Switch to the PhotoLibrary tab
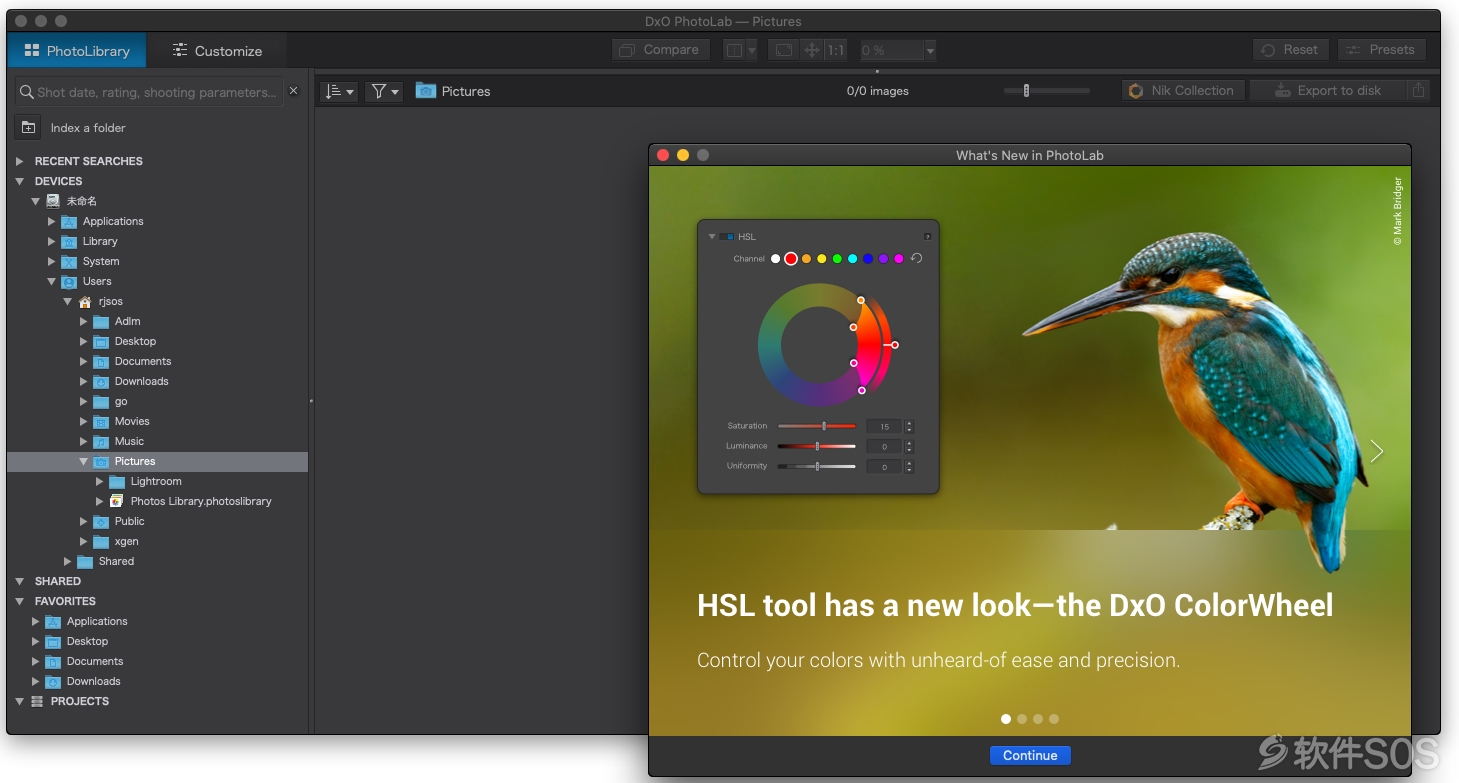 pos(77,50)
